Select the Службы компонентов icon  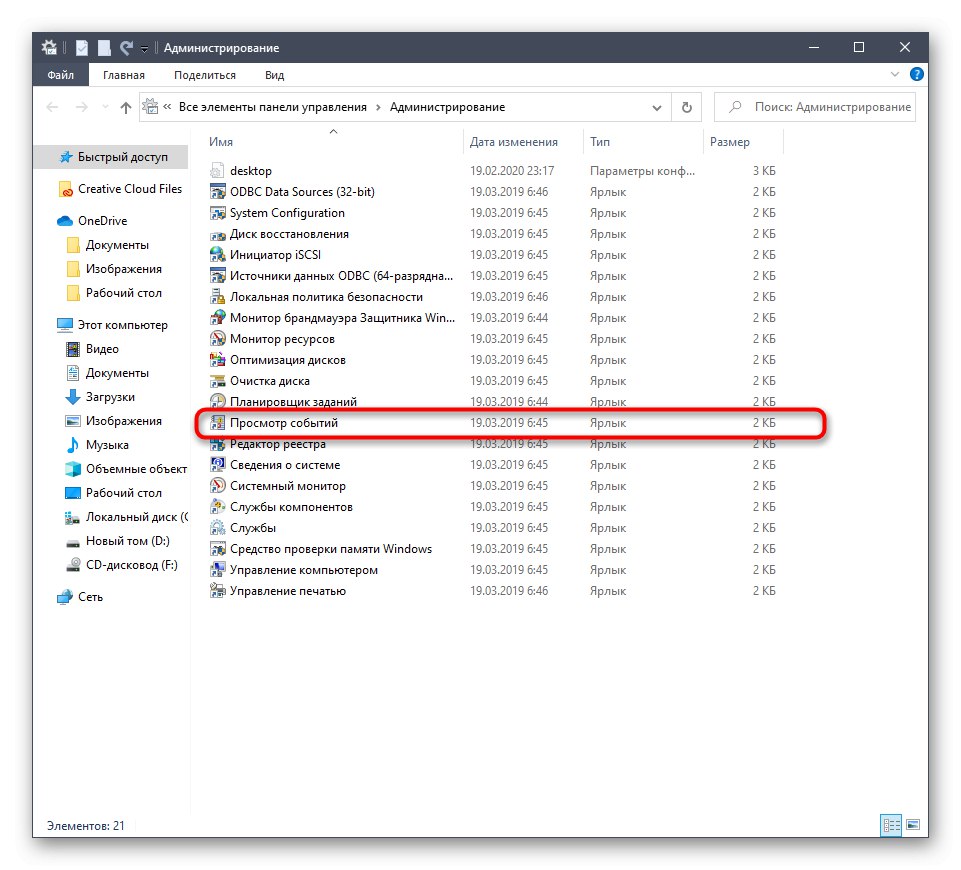point(218,507)
